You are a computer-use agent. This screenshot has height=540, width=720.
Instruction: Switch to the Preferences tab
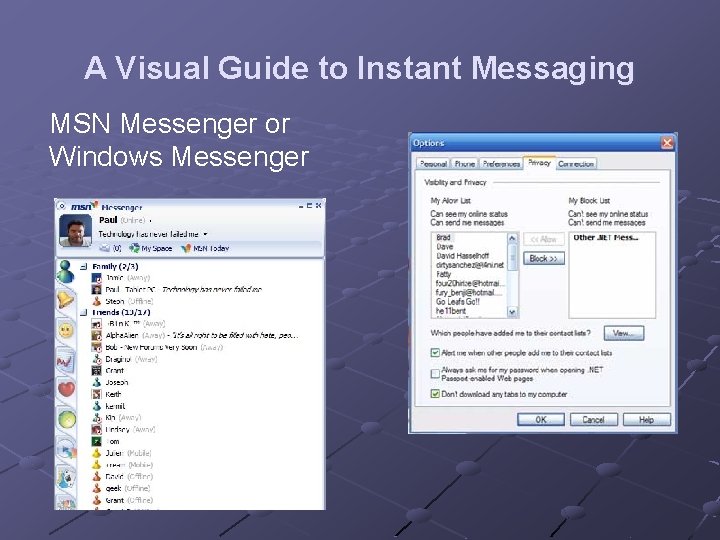point(501,163)
